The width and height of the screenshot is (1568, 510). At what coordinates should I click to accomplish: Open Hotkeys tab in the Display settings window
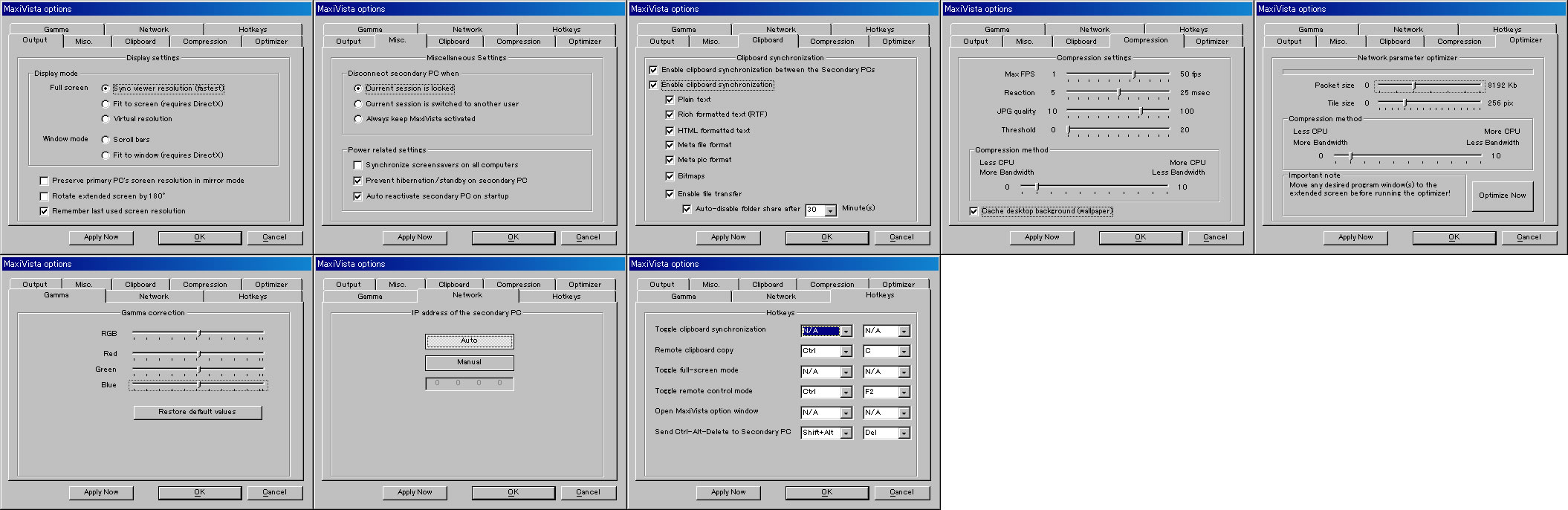[253, 30]
